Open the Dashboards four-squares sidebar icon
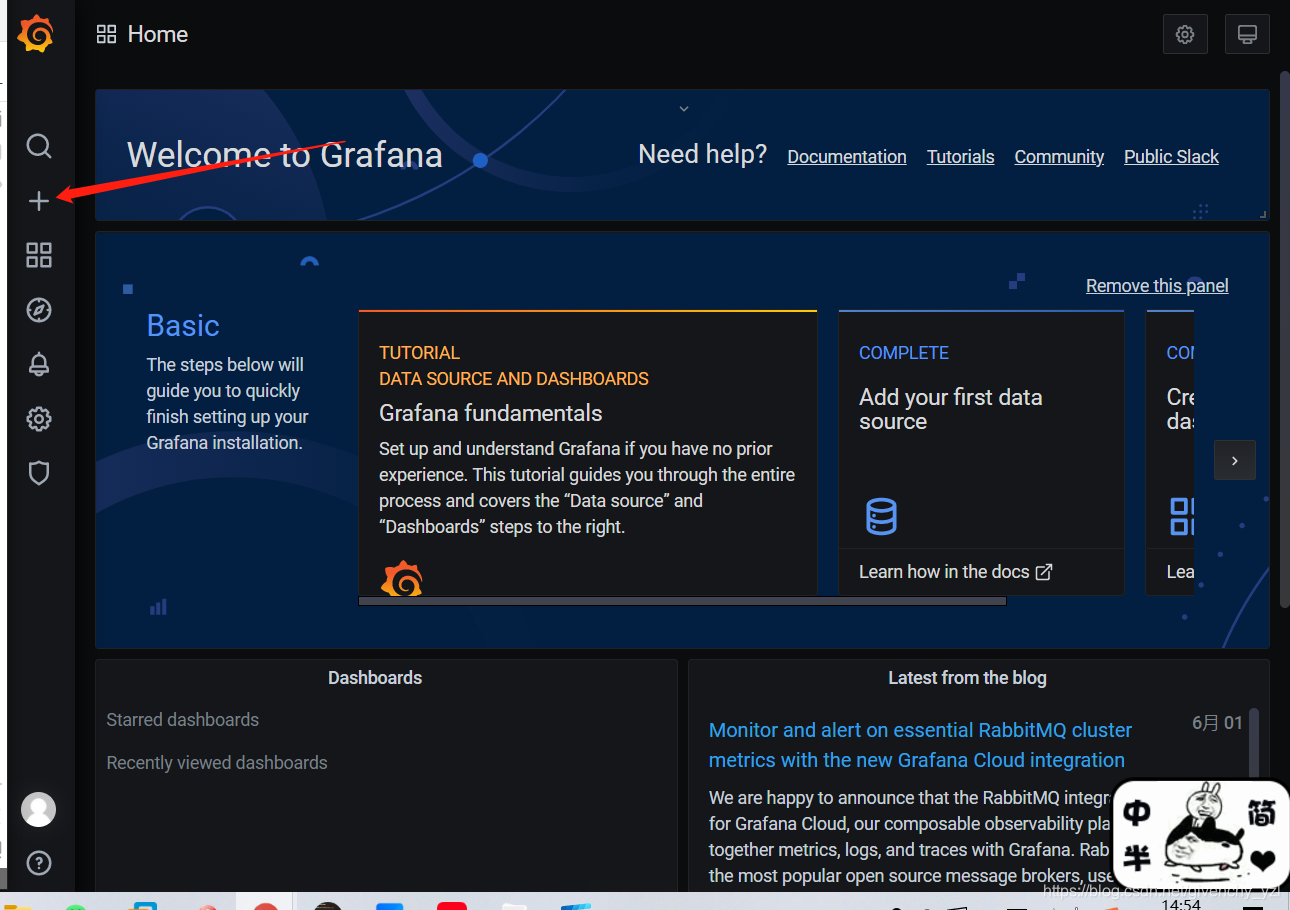The width and height of the screenshot is (1290, 910). tap(38, 255)
